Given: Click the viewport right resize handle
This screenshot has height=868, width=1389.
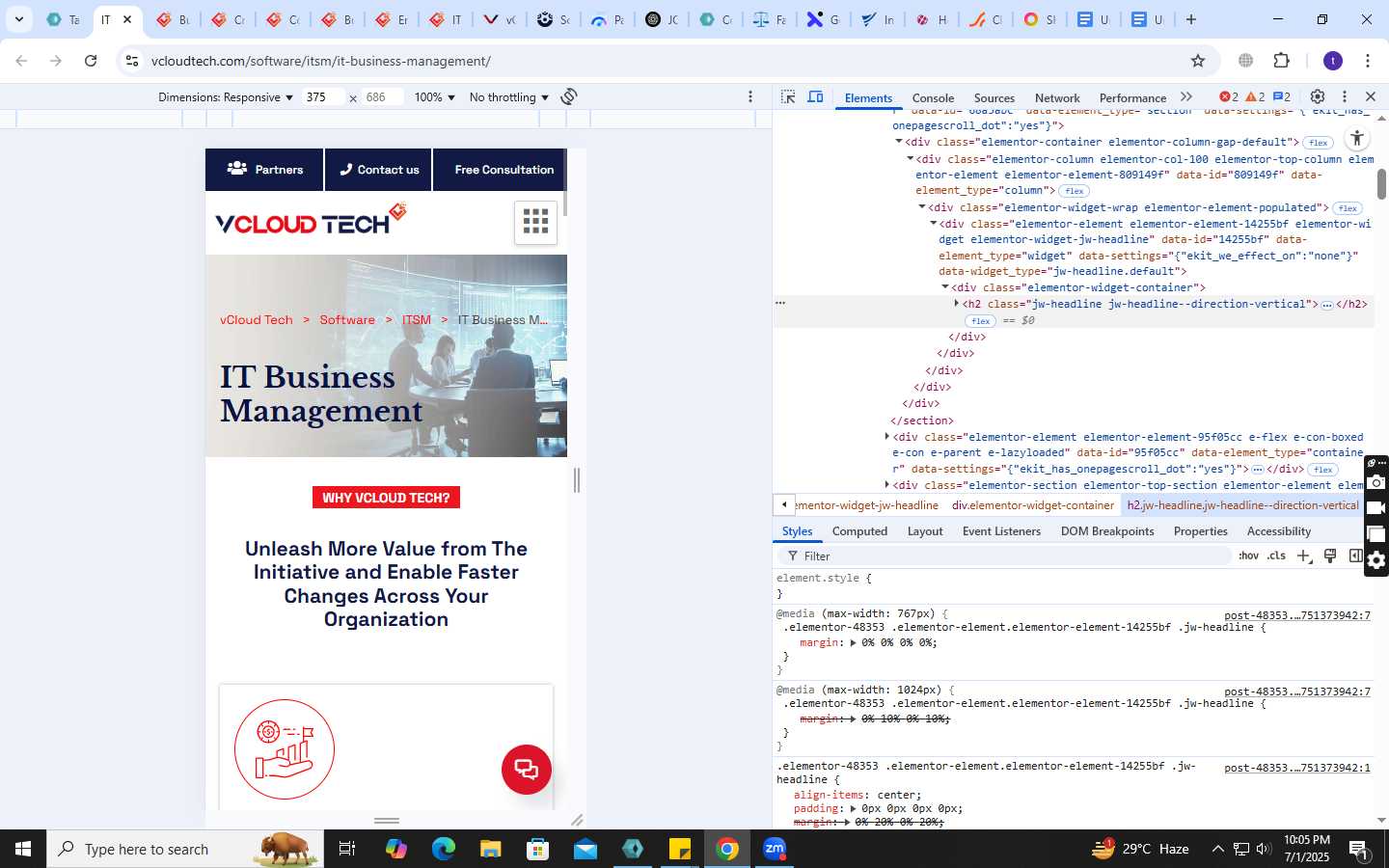Looking at the screenshot, I should coord(577,479).
